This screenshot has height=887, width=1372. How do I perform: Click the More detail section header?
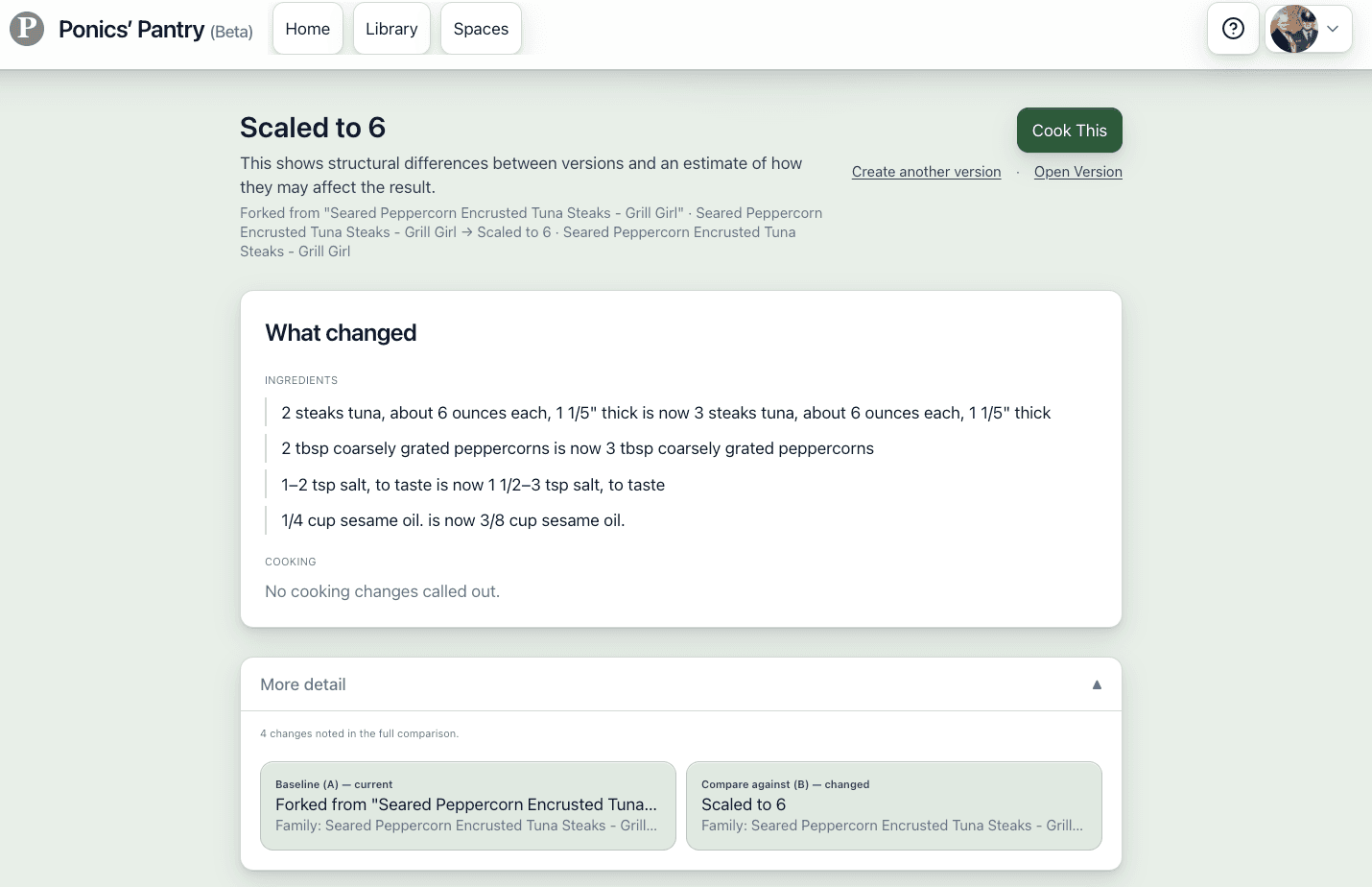(x=681, y=684)
